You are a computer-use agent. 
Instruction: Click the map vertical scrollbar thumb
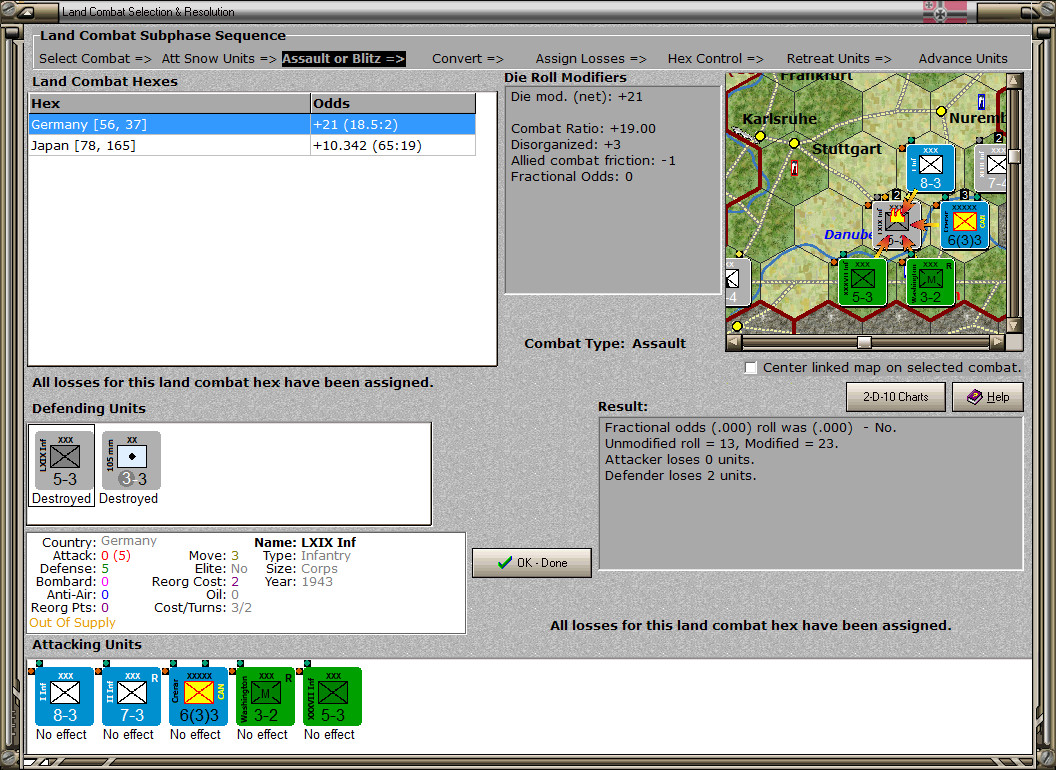pos(1014,156)
